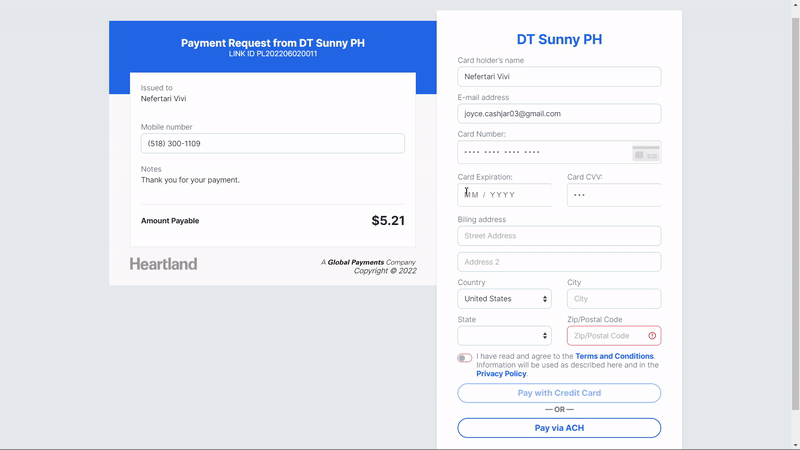Open the Privacy Policy link
This screenshot has width=800, height=450.
pyautogui.click(x=501, y=374)
